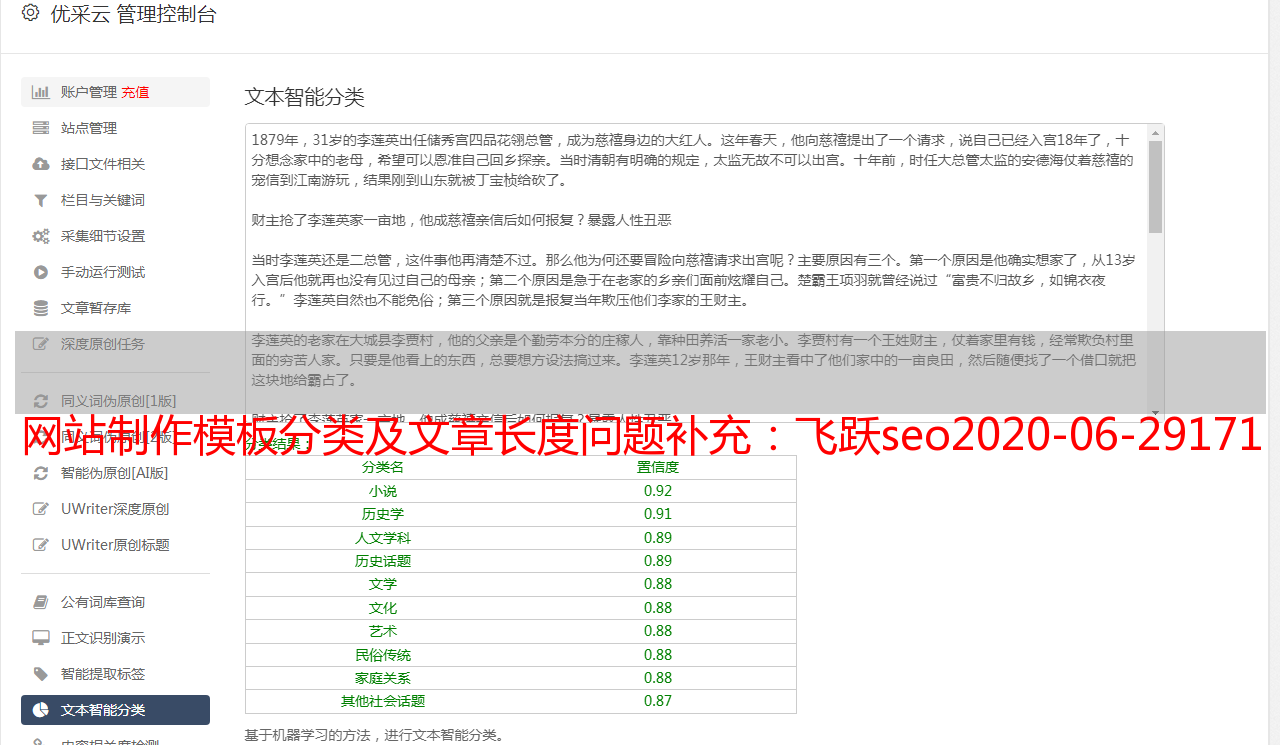Click the database icon for 文章暂存库
1280x745 pixels.
[x=41, y=308]
